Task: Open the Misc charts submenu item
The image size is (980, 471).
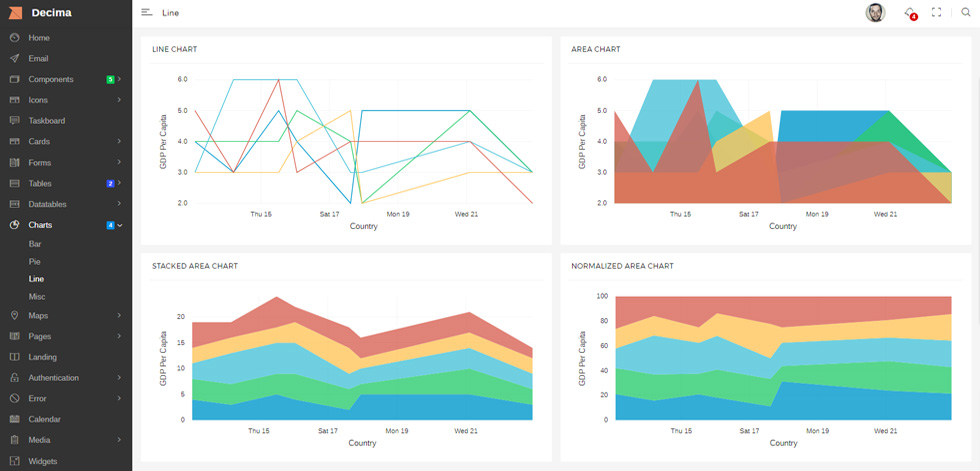Action: tap(37, 297)
